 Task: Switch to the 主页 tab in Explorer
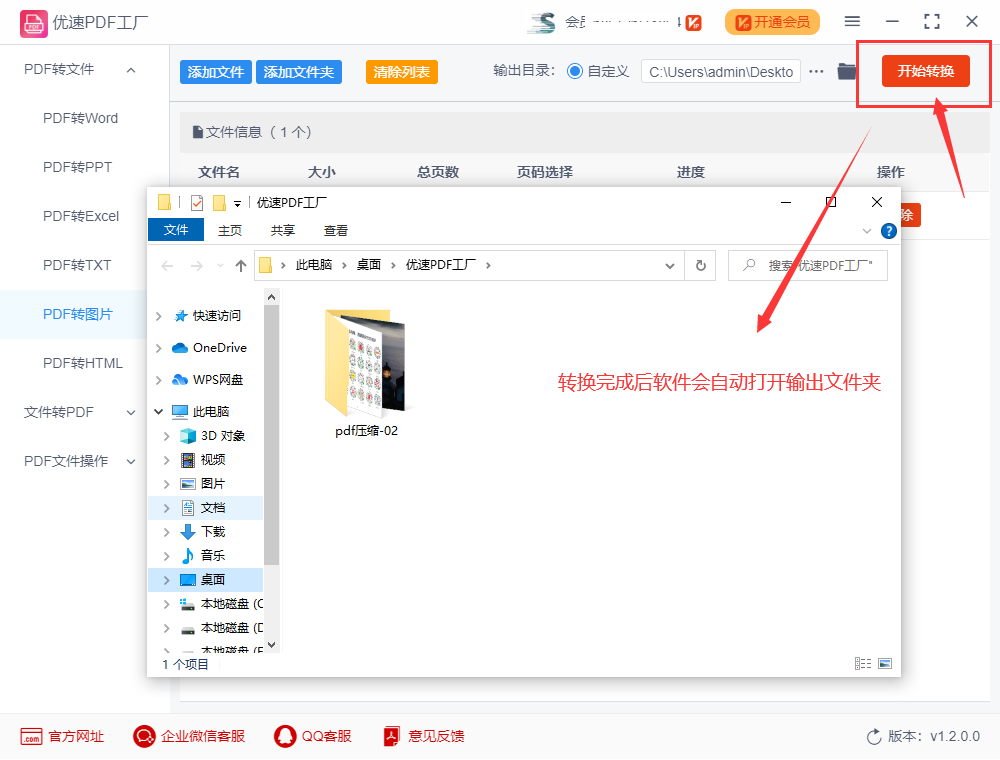click(229, 230)
